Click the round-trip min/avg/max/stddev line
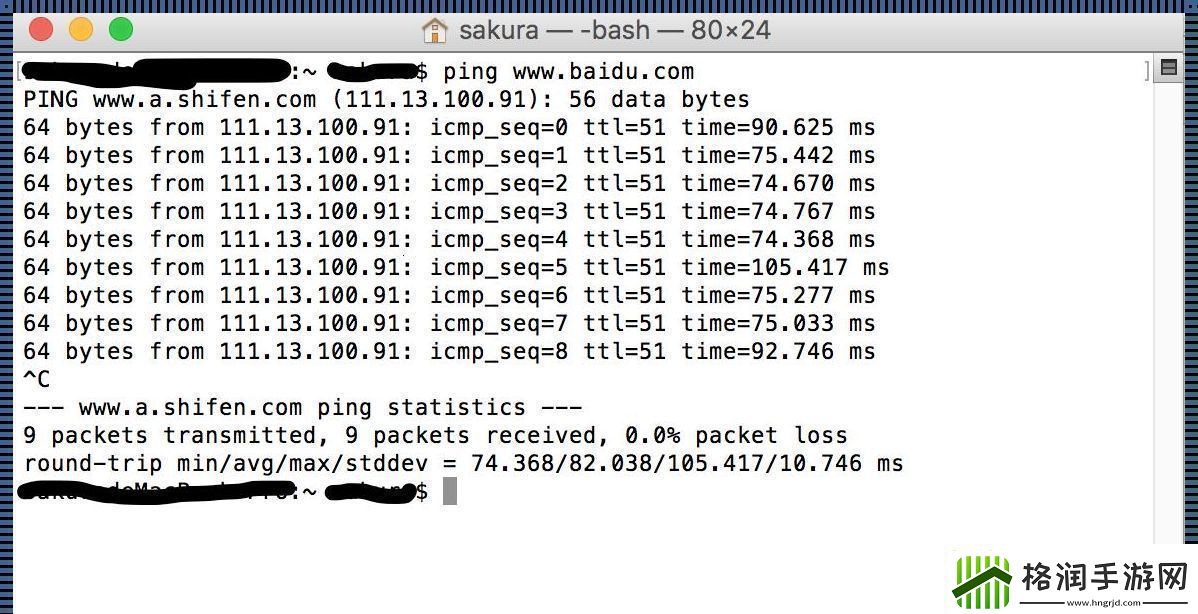Image resolution: width=1198 pixels, height=614 pixels. pyautogui.click(x=463, y=463)
